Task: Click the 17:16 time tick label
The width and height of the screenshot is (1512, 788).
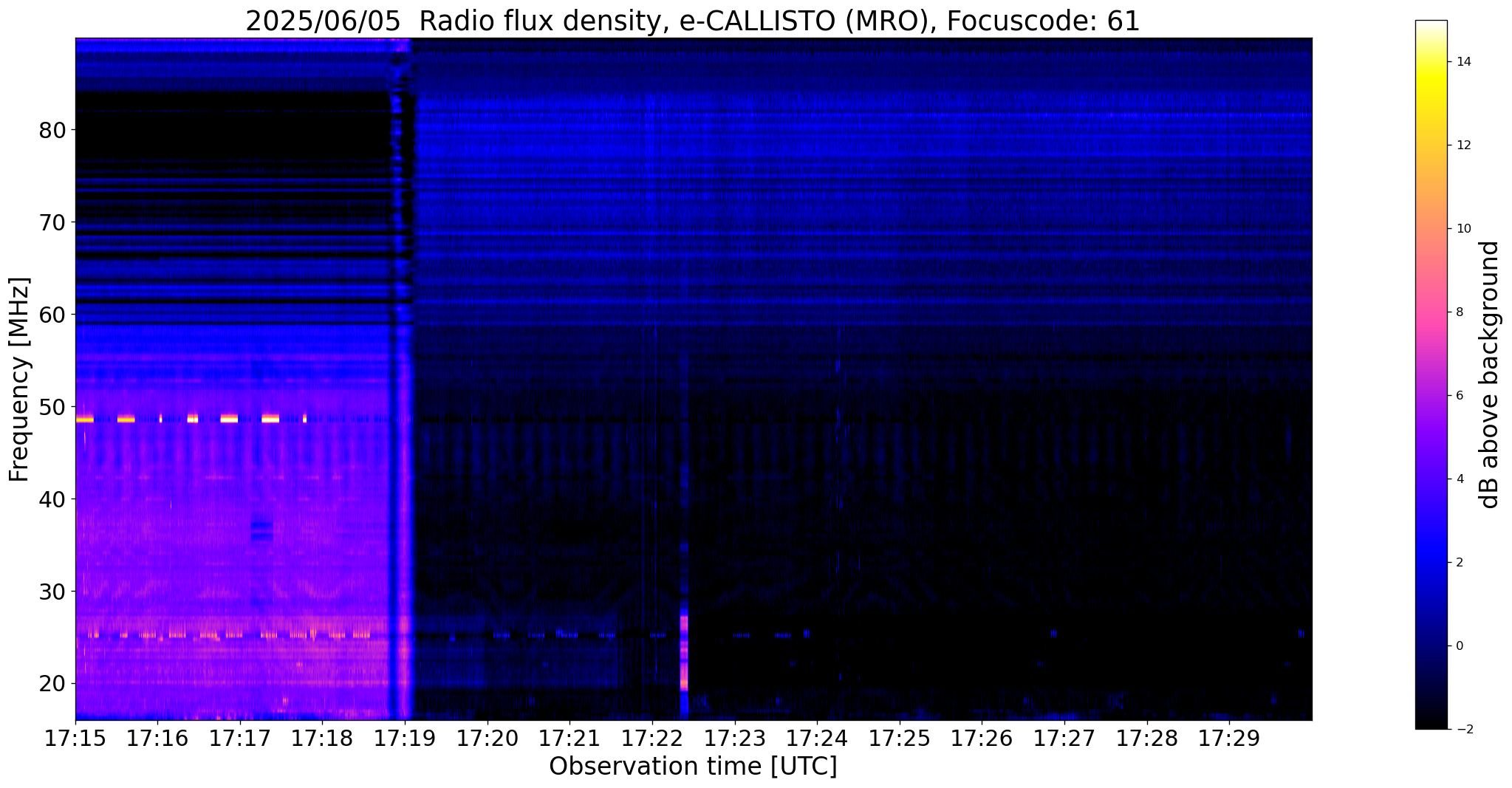Action: [x=157, y=739]
